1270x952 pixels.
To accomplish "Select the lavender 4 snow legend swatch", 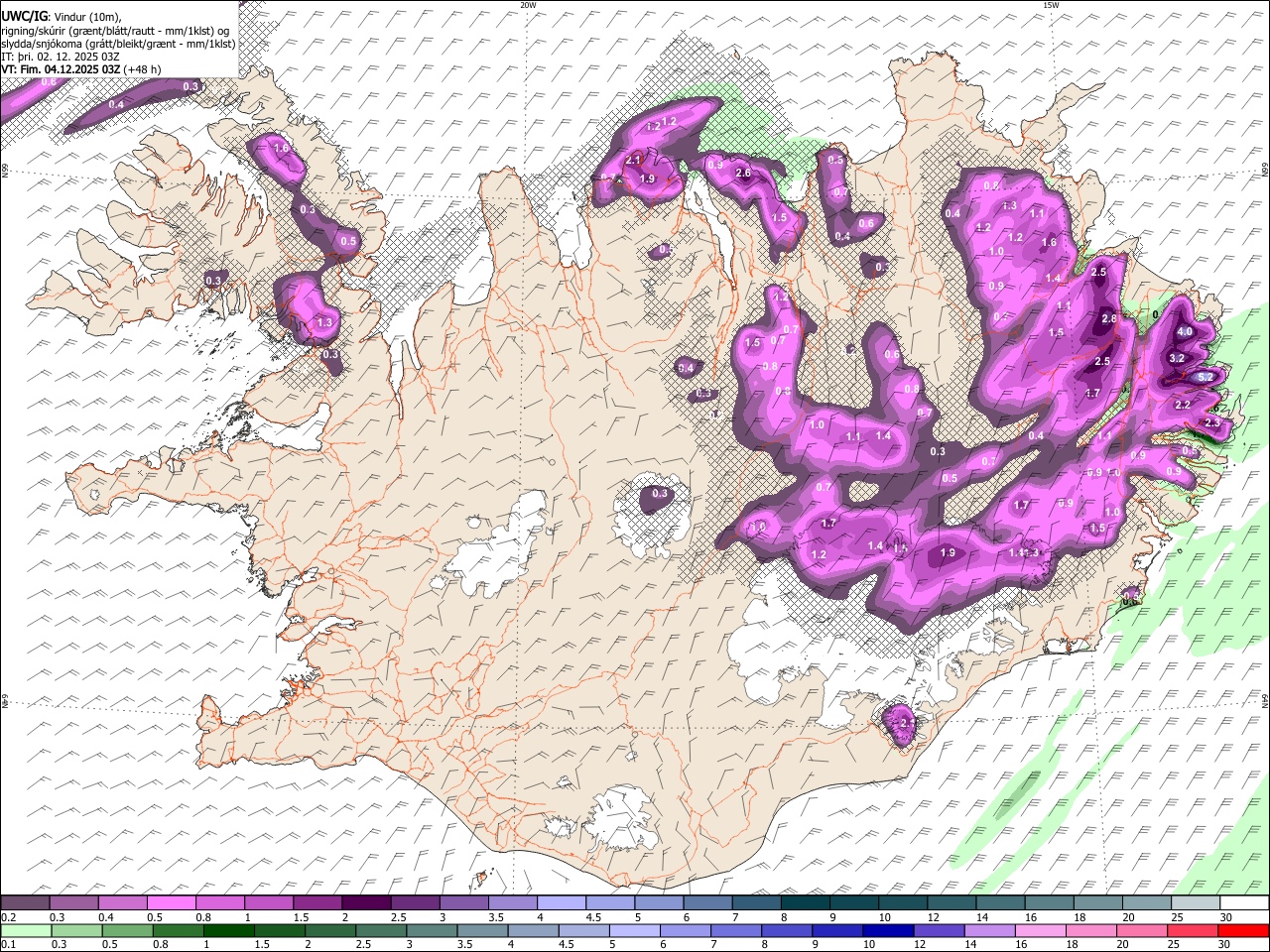I will (x=561, y=902).
